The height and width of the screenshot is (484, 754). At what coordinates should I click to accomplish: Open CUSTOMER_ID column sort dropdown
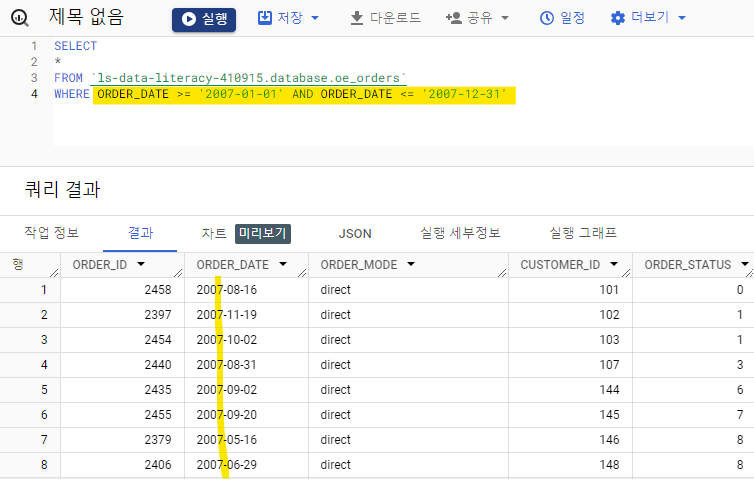click(614, 264)
